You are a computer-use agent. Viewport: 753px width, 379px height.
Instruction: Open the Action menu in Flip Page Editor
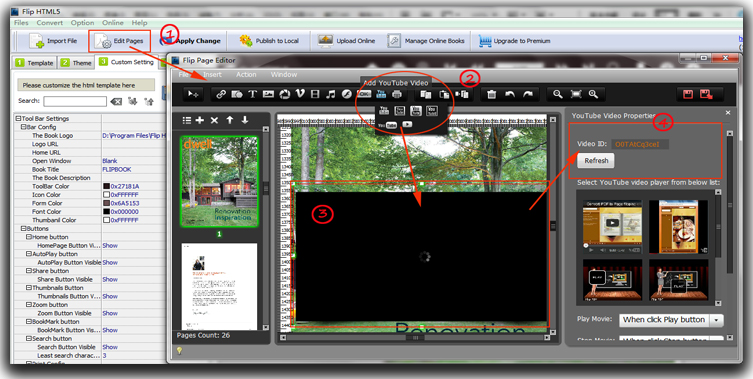(x=246, y=74)
